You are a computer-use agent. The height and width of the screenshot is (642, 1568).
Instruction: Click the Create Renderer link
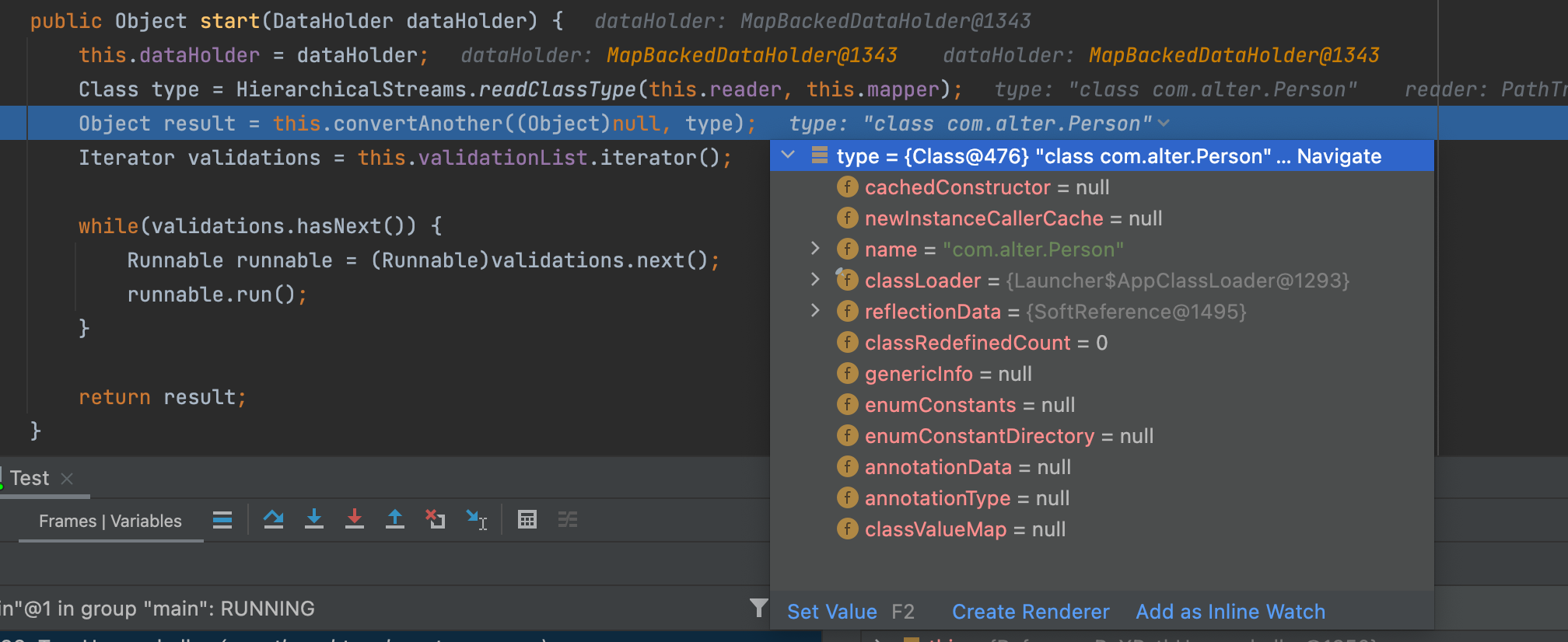[x=1031, y=612]
